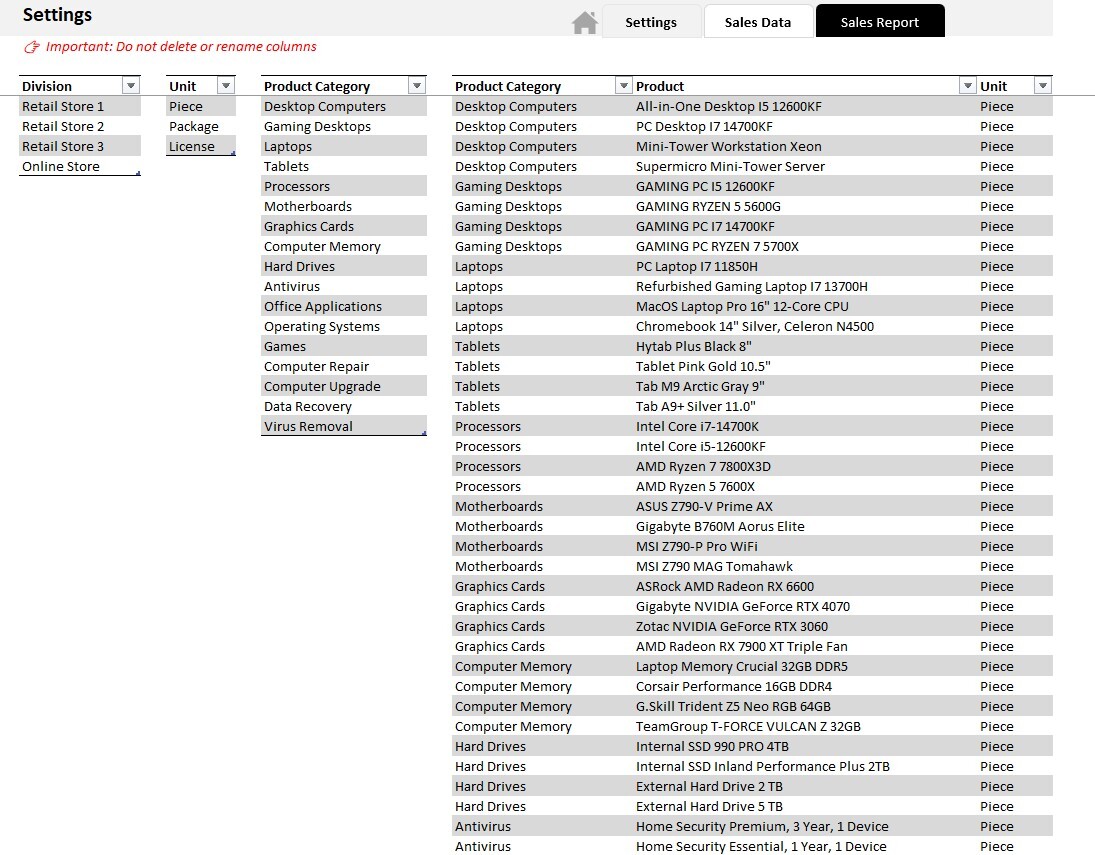Click GAMING RYZEN 5 5600G cell
This screenshot has height=855, width=1095.
click(x=804, y=207)
